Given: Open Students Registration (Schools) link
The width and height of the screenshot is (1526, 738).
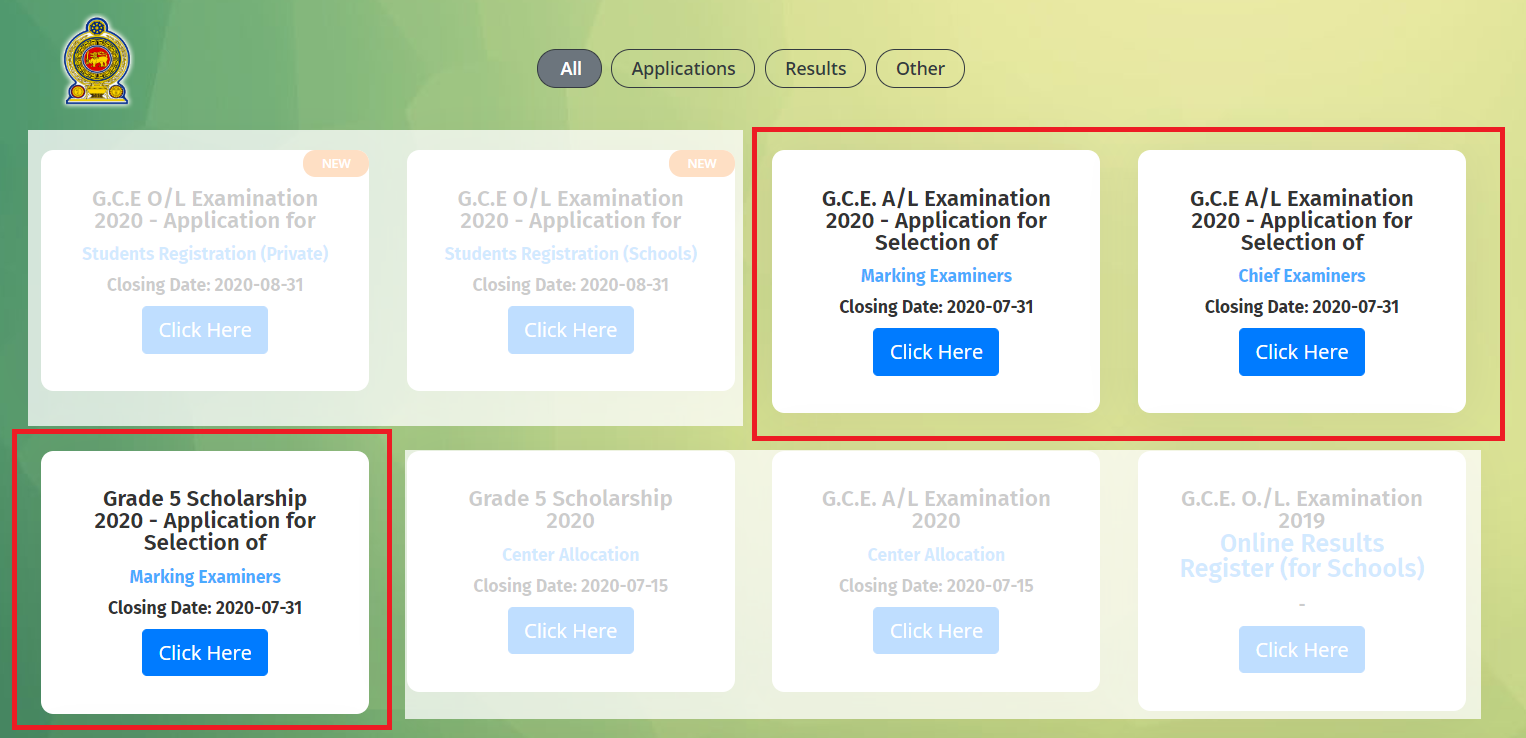Looking at the screenshot, I should click(570, 253).
